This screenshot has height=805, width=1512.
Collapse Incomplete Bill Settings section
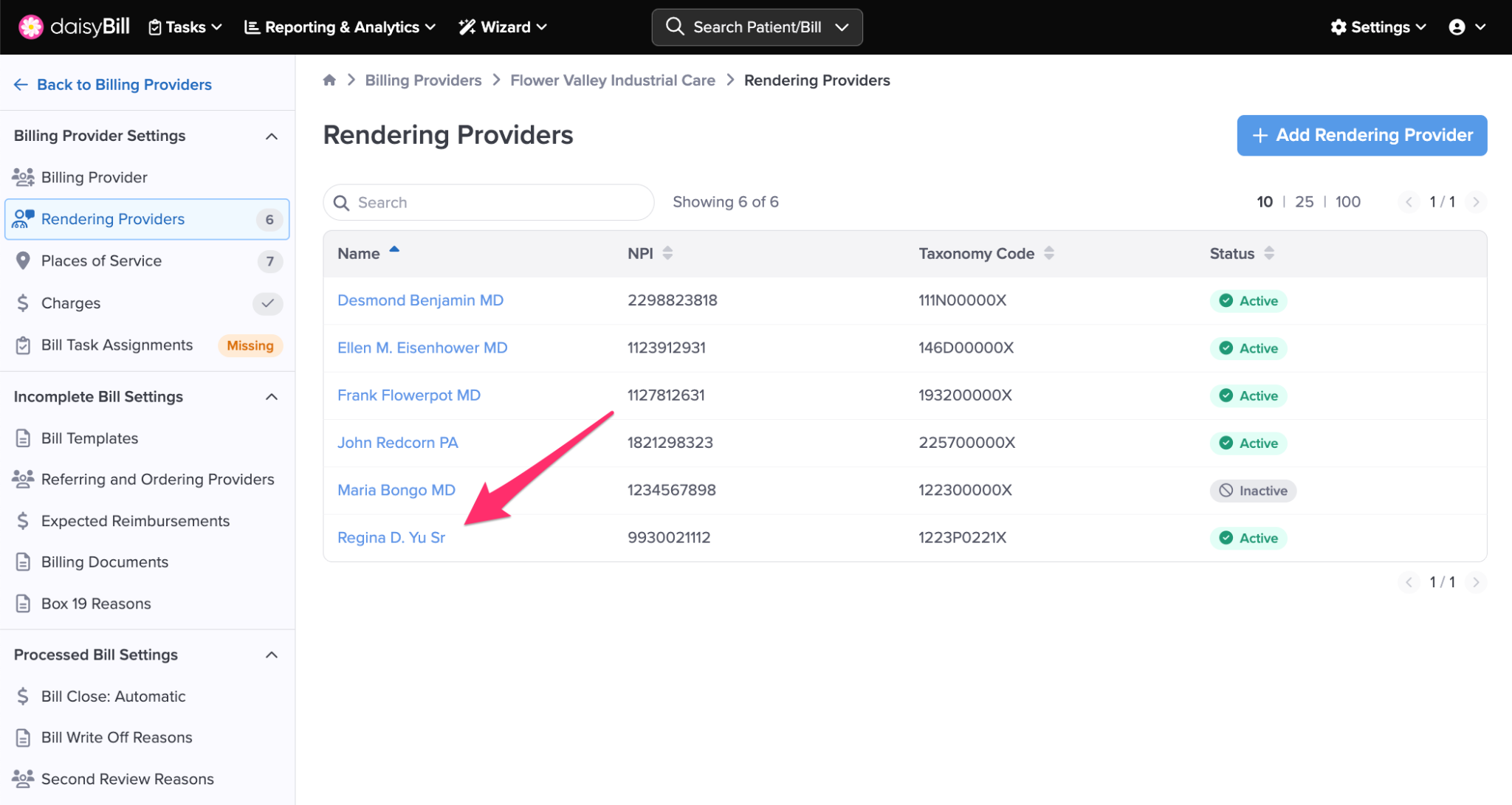point(272,397)
